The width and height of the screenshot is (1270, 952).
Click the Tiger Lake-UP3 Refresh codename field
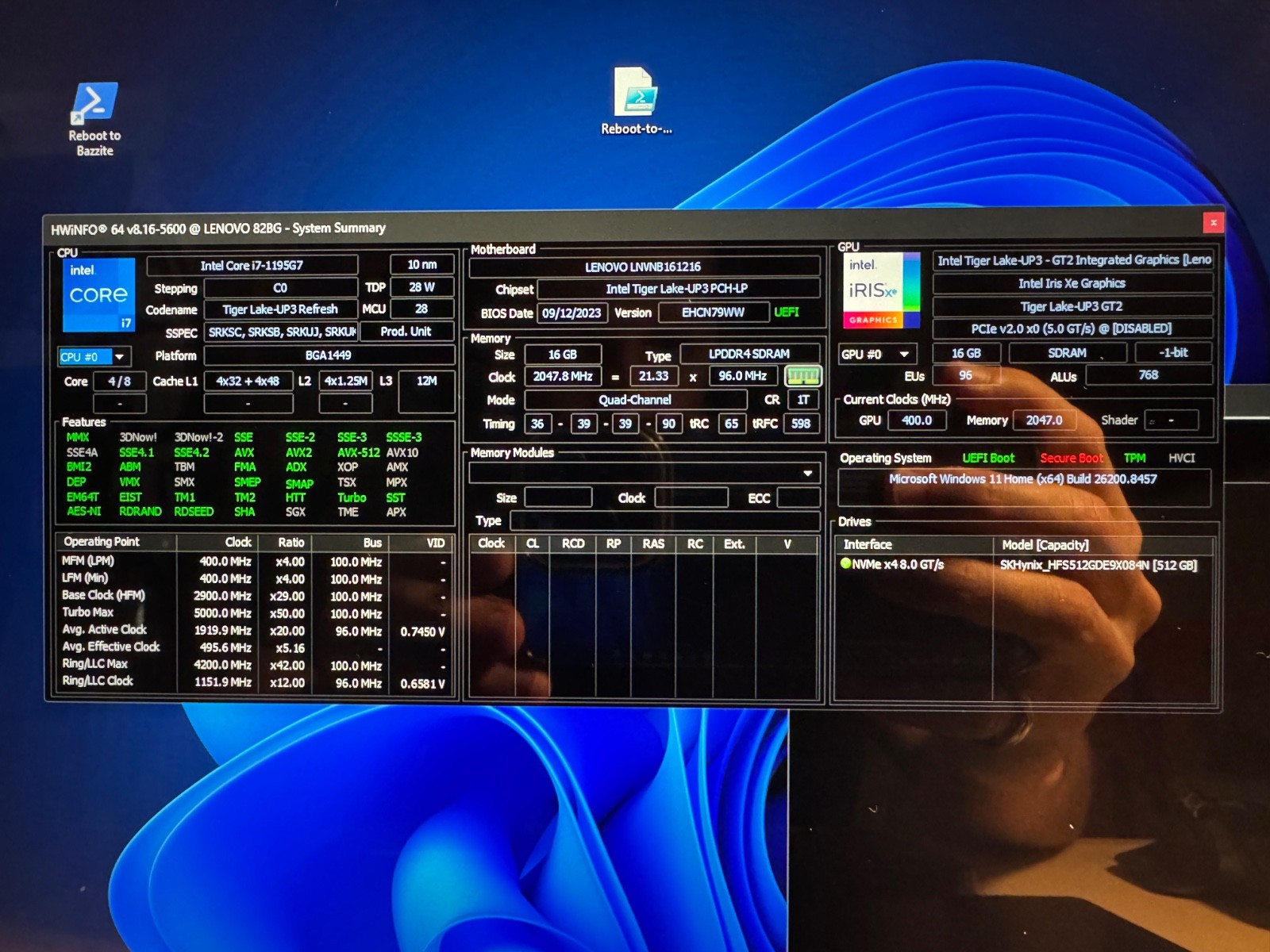point(280,309)
